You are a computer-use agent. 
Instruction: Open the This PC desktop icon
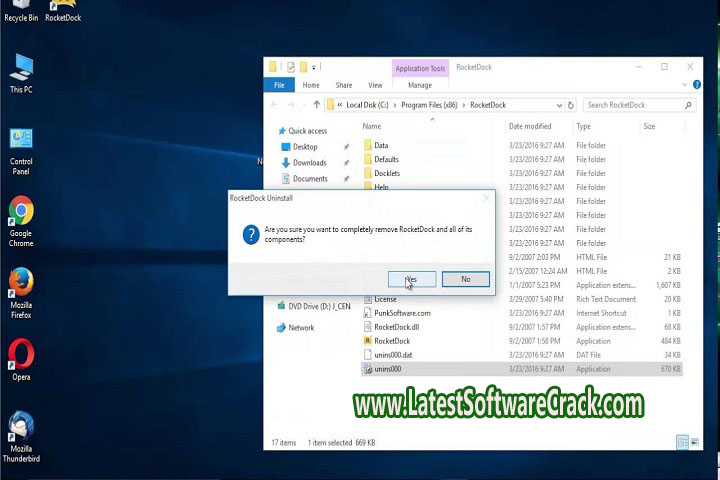pyautogui.click(x=21, y=73)
